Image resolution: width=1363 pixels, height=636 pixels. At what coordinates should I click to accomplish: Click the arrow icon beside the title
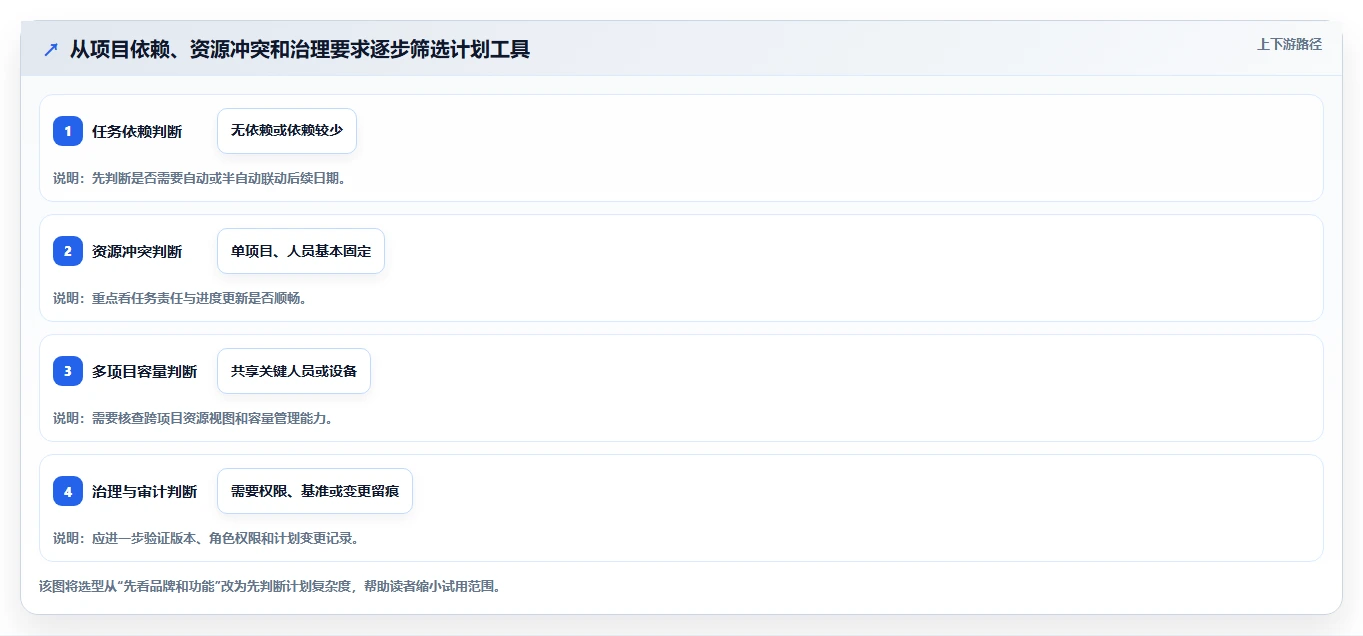point(51,49)
